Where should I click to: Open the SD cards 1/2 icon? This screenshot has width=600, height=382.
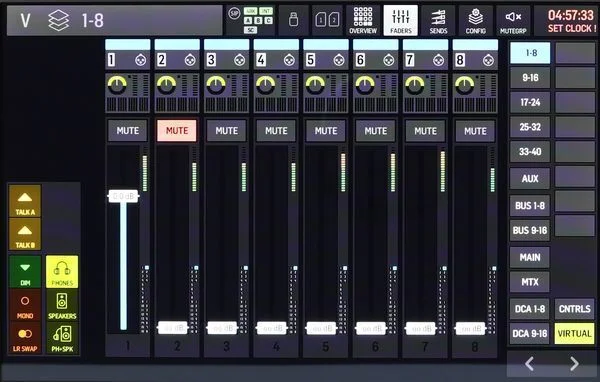[327, 20]
